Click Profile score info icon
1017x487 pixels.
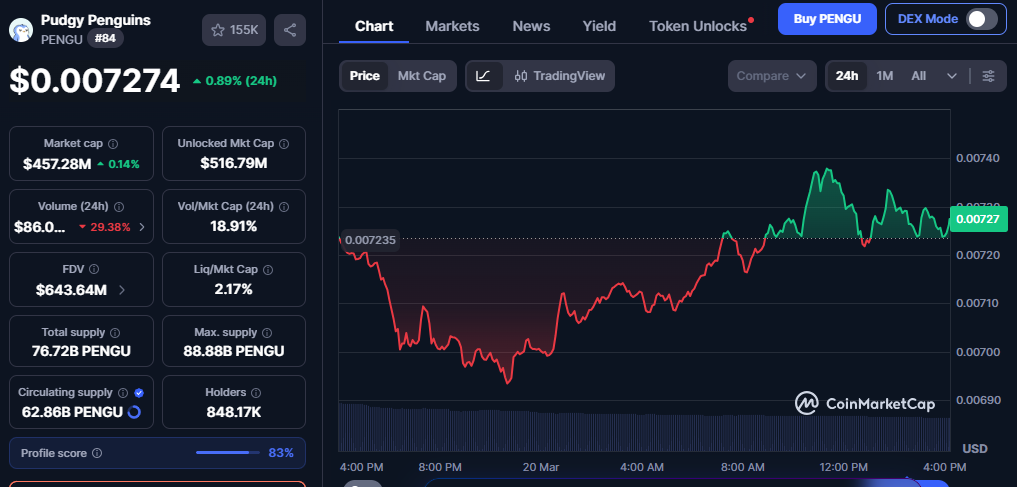click(97, 453)
